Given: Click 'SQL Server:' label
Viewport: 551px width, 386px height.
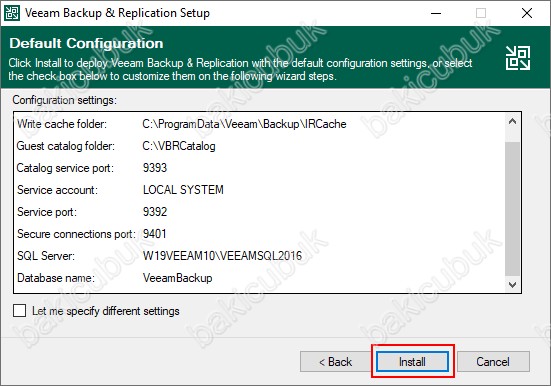Looking at the screenshot, I should point(46,256).
